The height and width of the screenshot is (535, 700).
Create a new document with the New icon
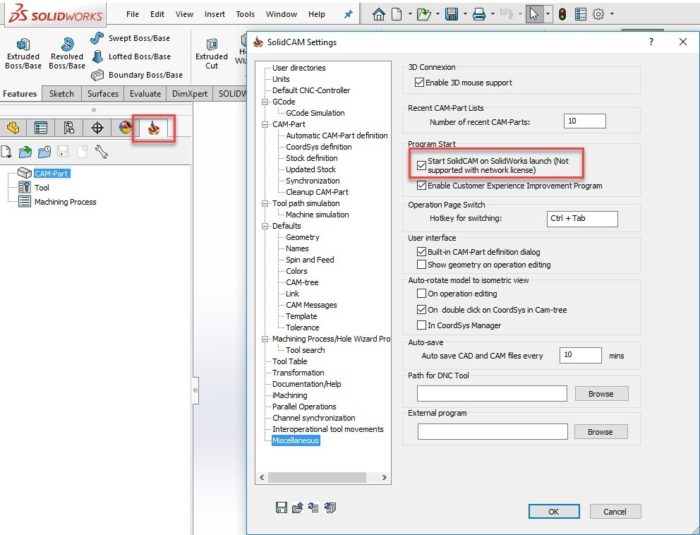(396, 14)
